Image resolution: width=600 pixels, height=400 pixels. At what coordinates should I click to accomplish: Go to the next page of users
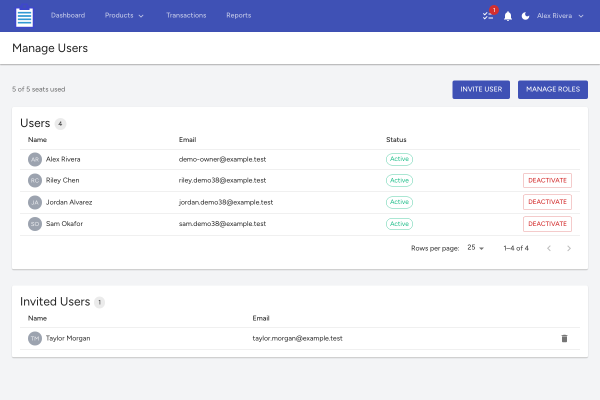click(x=569, y=248)
